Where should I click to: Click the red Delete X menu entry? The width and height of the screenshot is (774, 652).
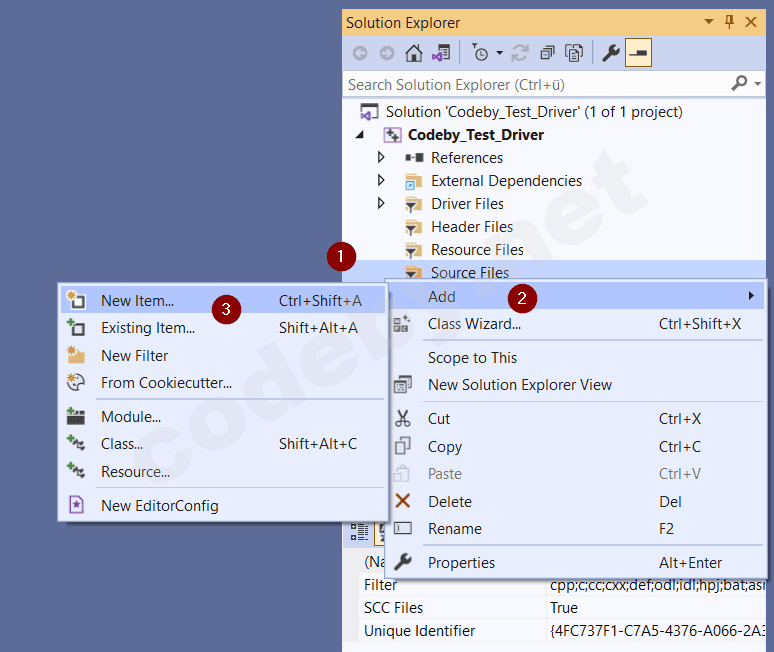coord(449,502)
